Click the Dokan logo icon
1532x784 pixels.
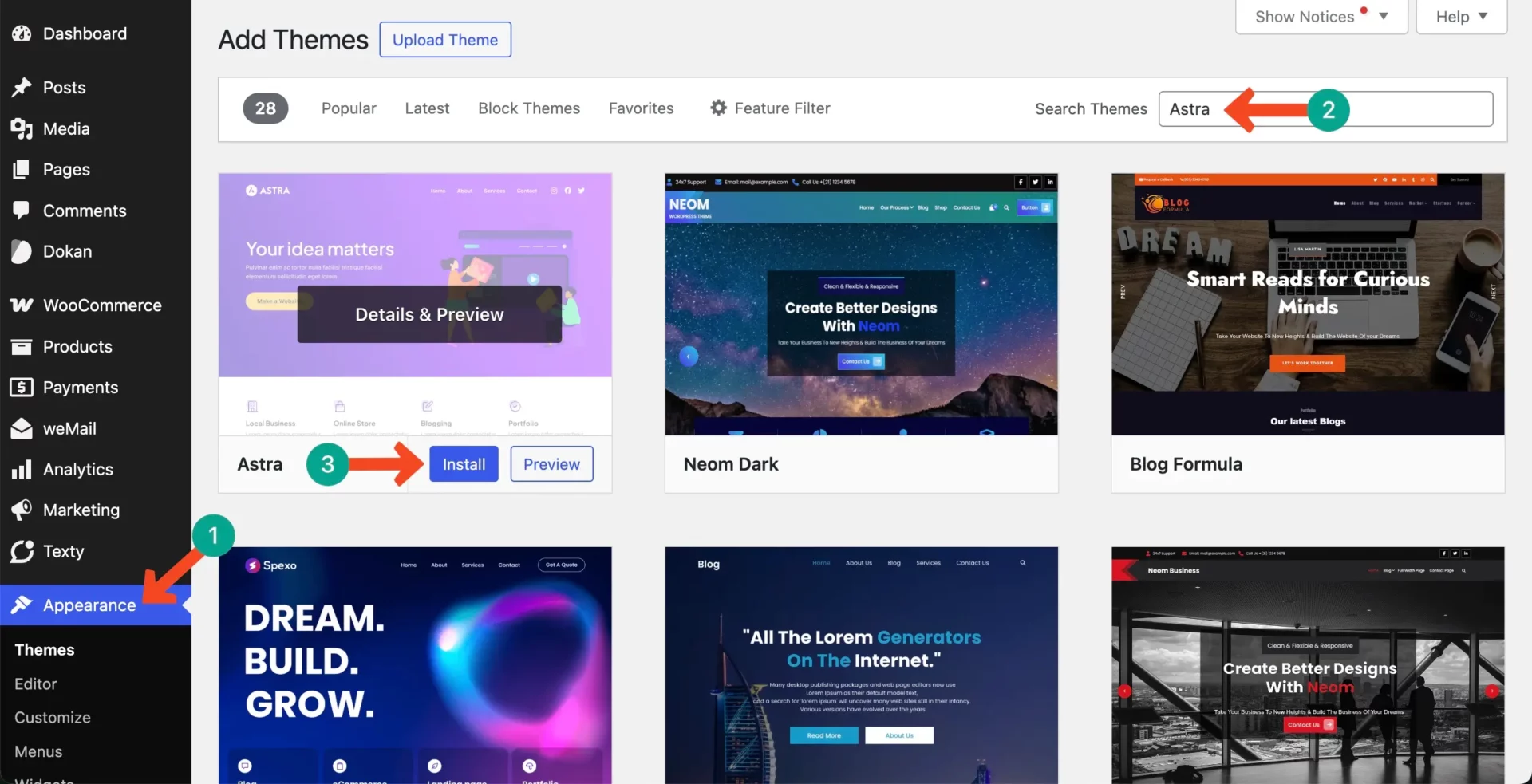pyautogui.click(x=22, y=251)
